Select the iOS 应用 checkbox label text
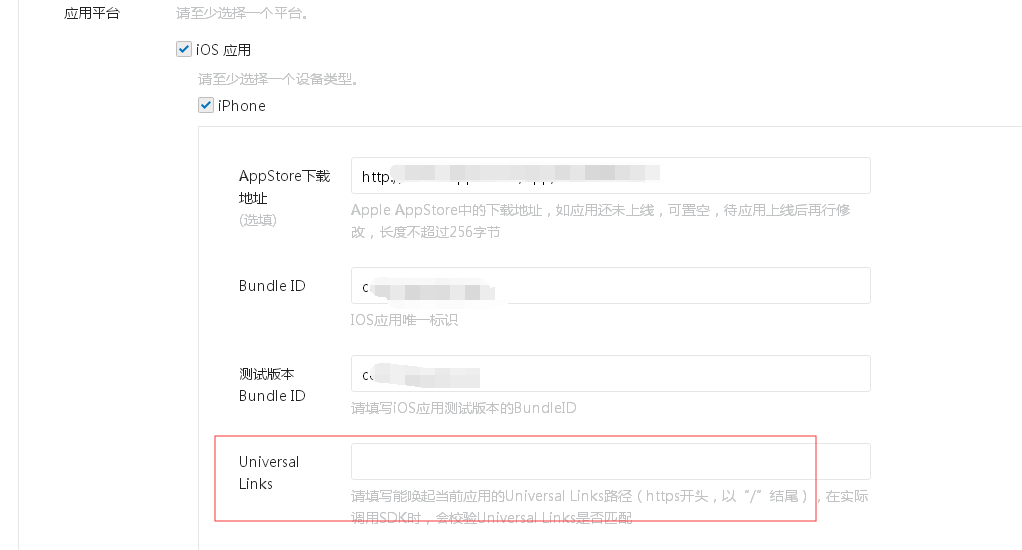Screen dimensions: 1022x550 coord(224,50)
